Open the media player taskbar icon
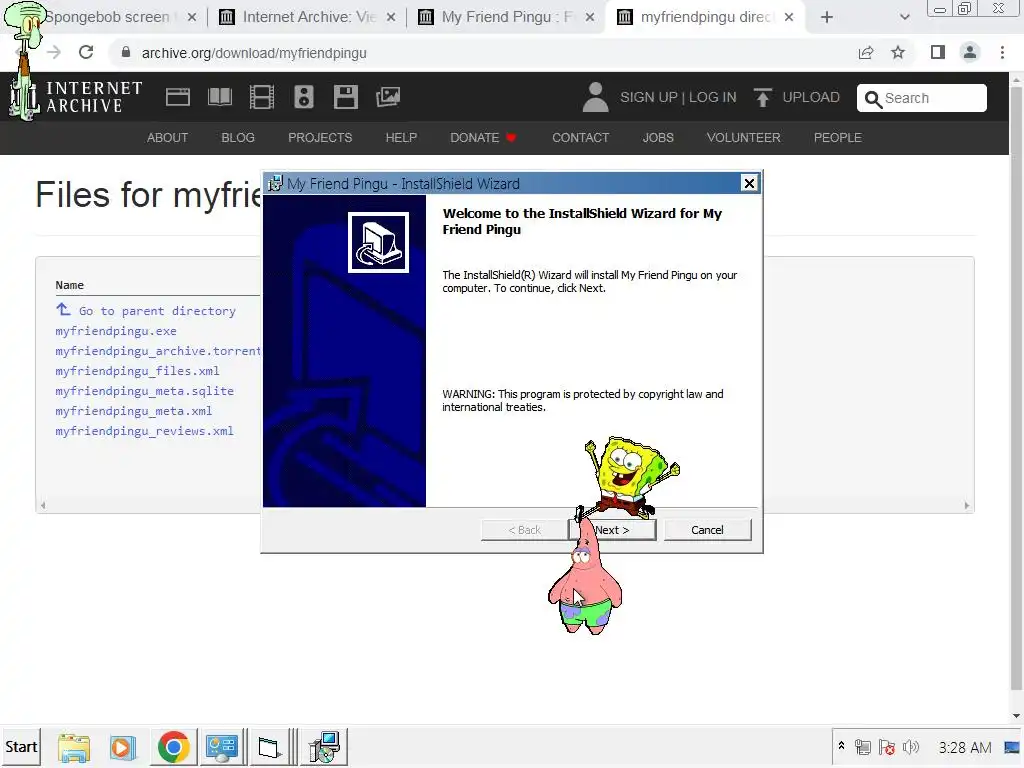1024x768 pixels. coord(123,747)
